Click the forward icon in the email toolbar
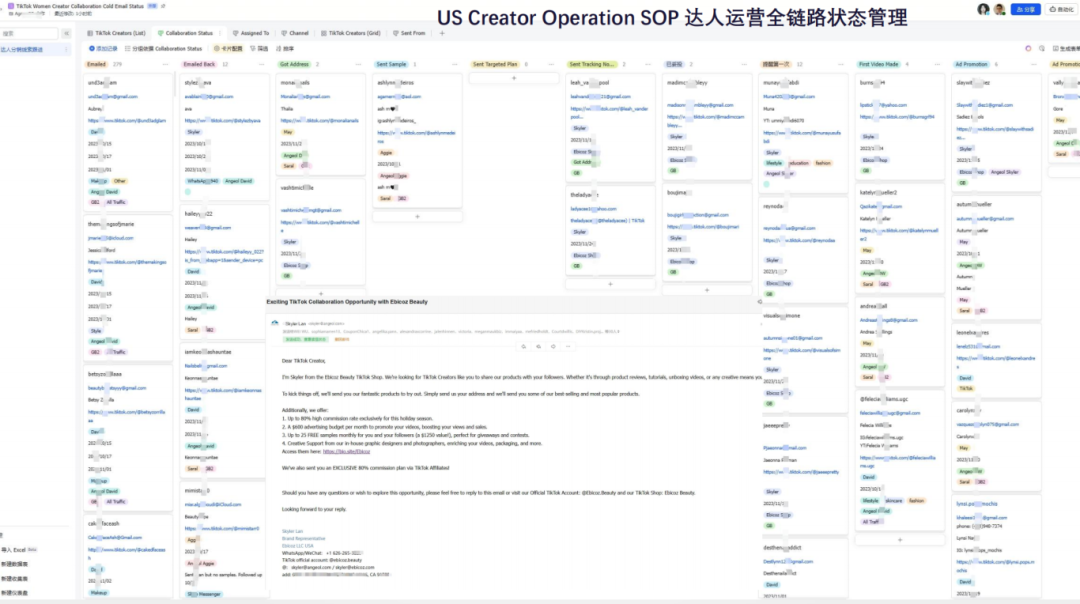 click(553, 346)
